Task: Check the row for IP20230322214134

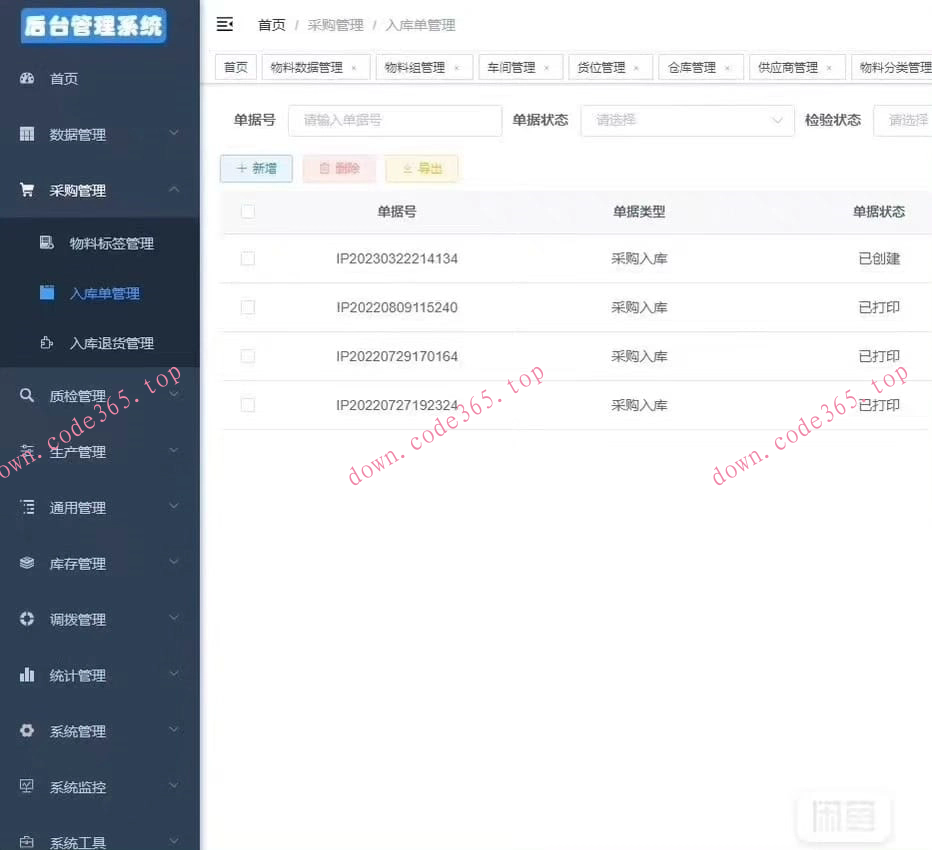Action: (x=247, y=258)
